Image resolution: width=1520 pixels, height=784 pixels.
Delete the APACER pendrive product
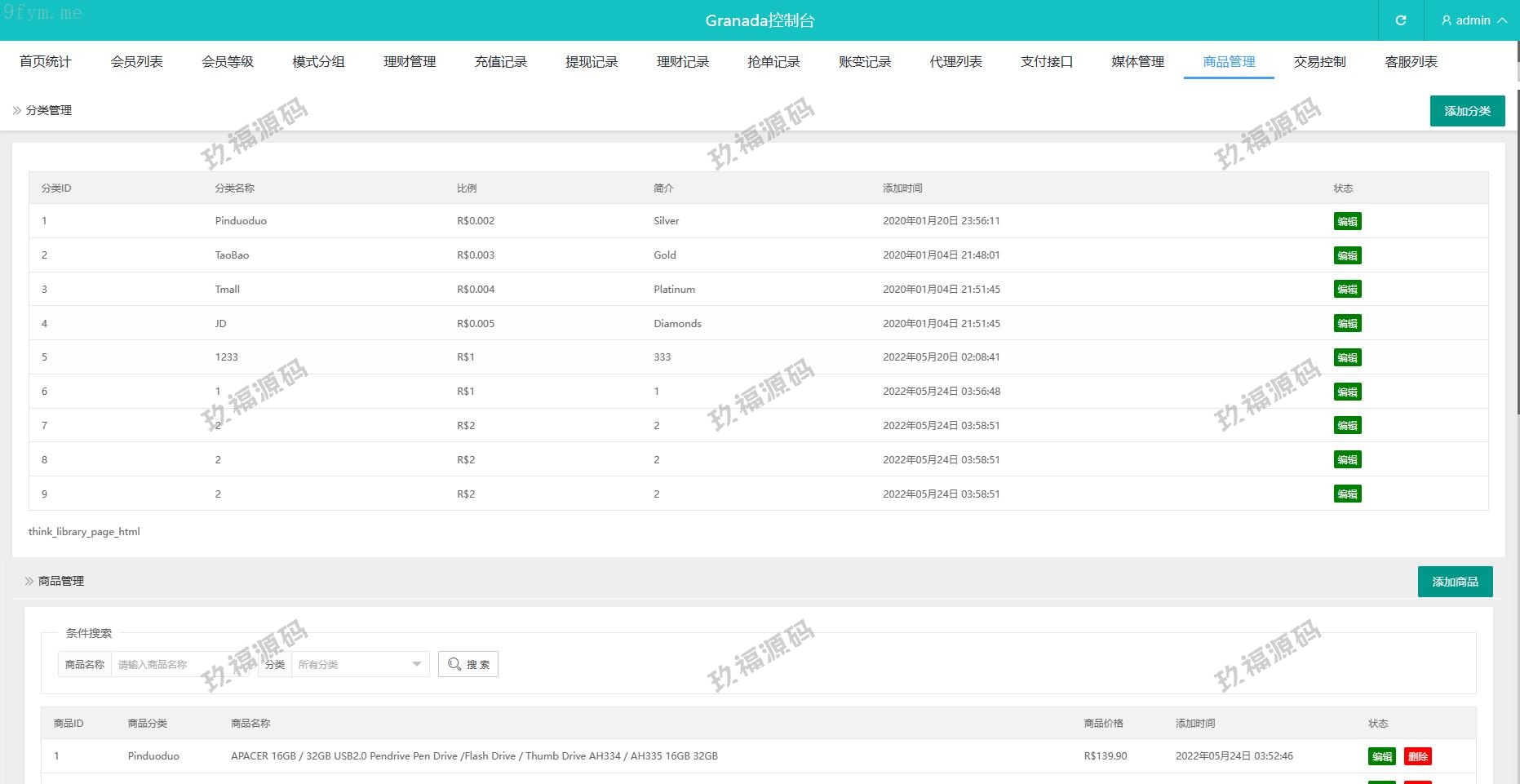click(1417, 756)
